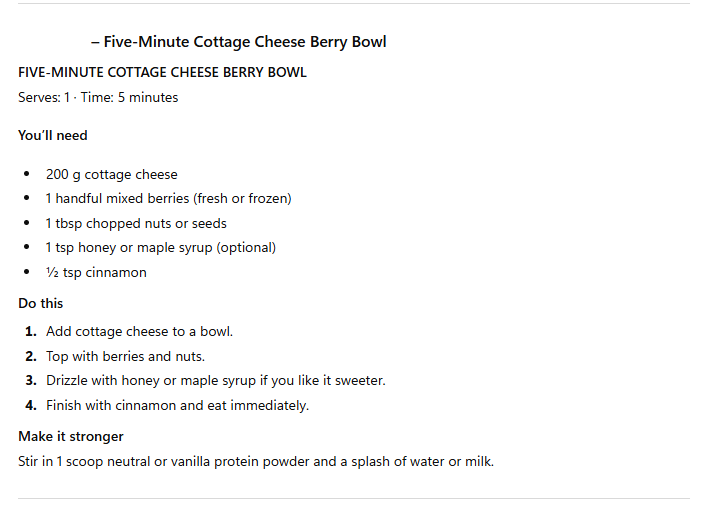Select the chopped nuts or seeds item
Image resolution: width=711 pixels, height=523 pixels.
point(136,224)
